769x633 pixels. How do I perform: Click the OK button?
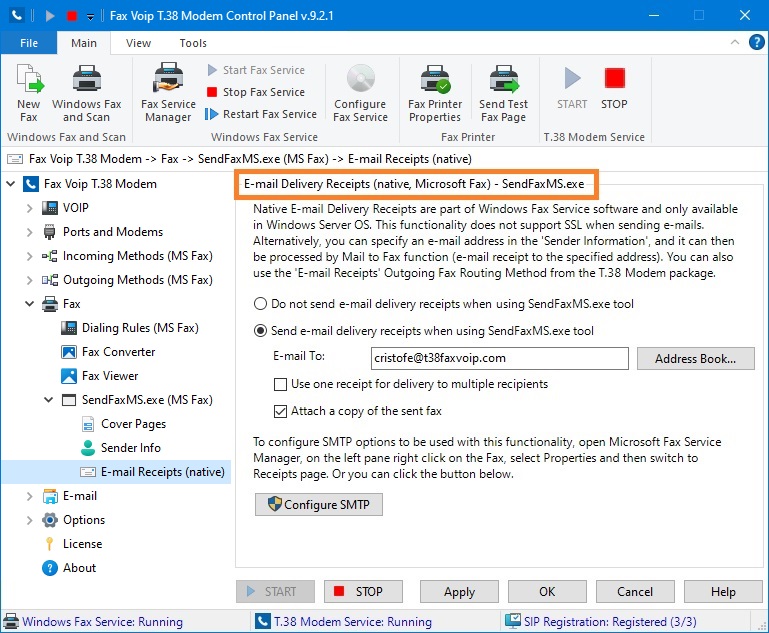click(547, 592)
